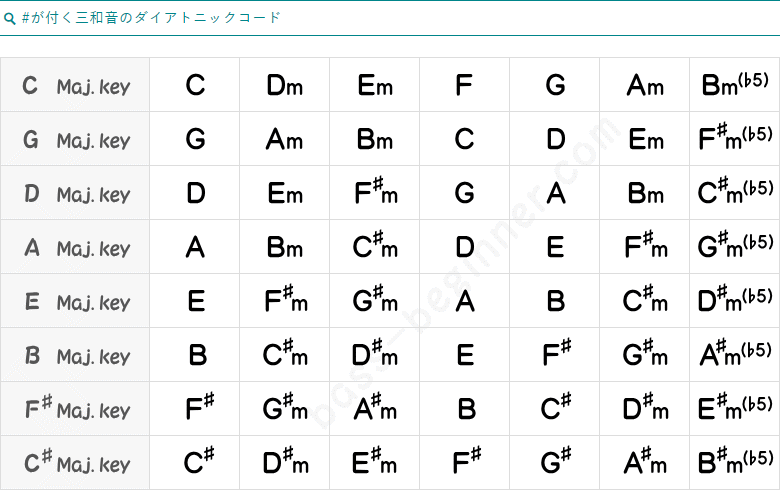Select the A Maj. key row header

click(75, 247)
